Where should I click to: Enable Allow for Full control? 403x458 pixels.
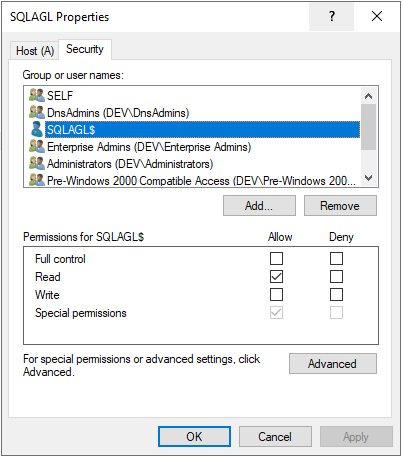point(276,258)
